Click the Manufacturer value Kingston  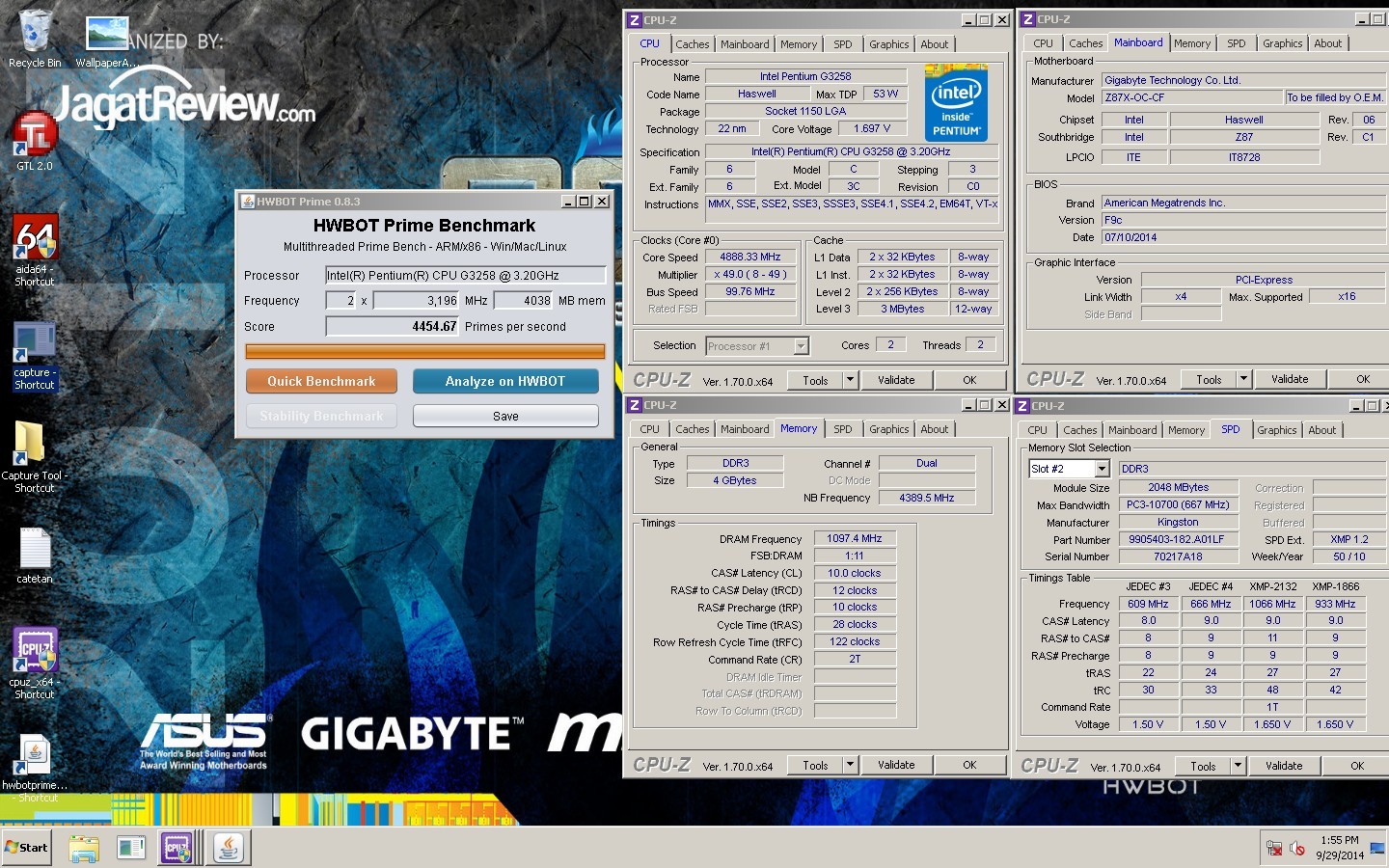click(x=1178, y=523)
